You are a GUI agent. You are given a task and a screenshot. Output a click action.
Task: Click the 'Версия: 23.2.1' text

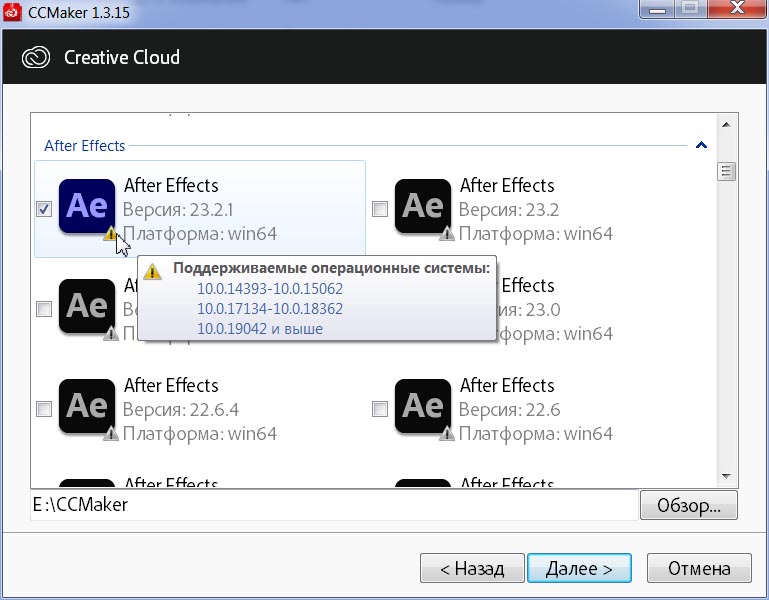click(x=178, y=209)
